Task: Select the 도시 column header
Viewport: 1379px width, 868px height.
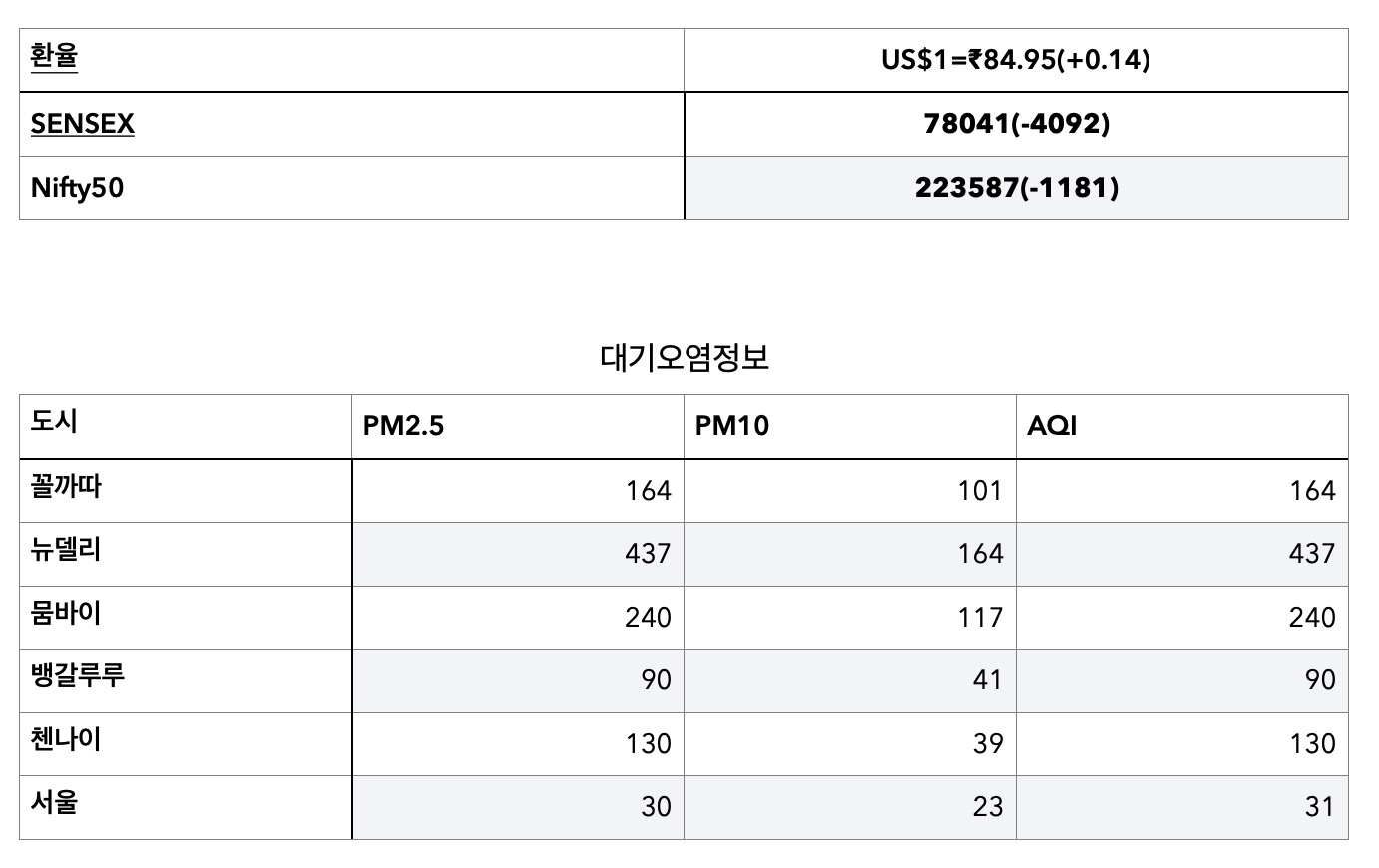Action: click(186, 427)
